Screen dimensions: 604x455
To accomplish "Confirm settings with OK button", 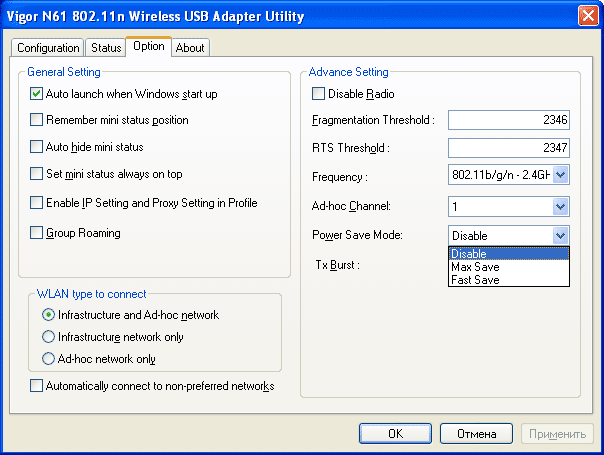I will (x=395, y=434).
